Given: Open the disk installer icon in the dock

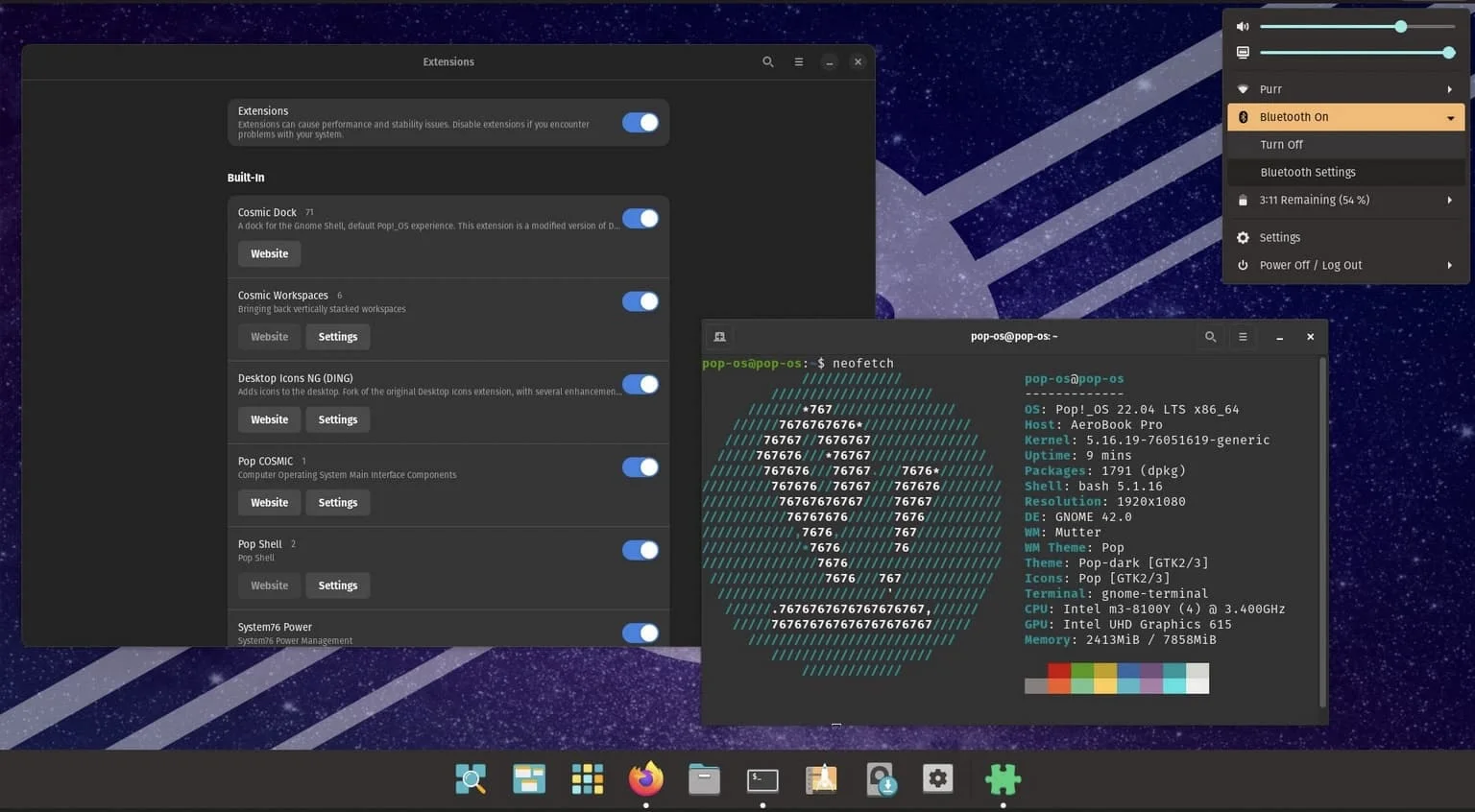Looking at the screenshot, I should [880, 778].
